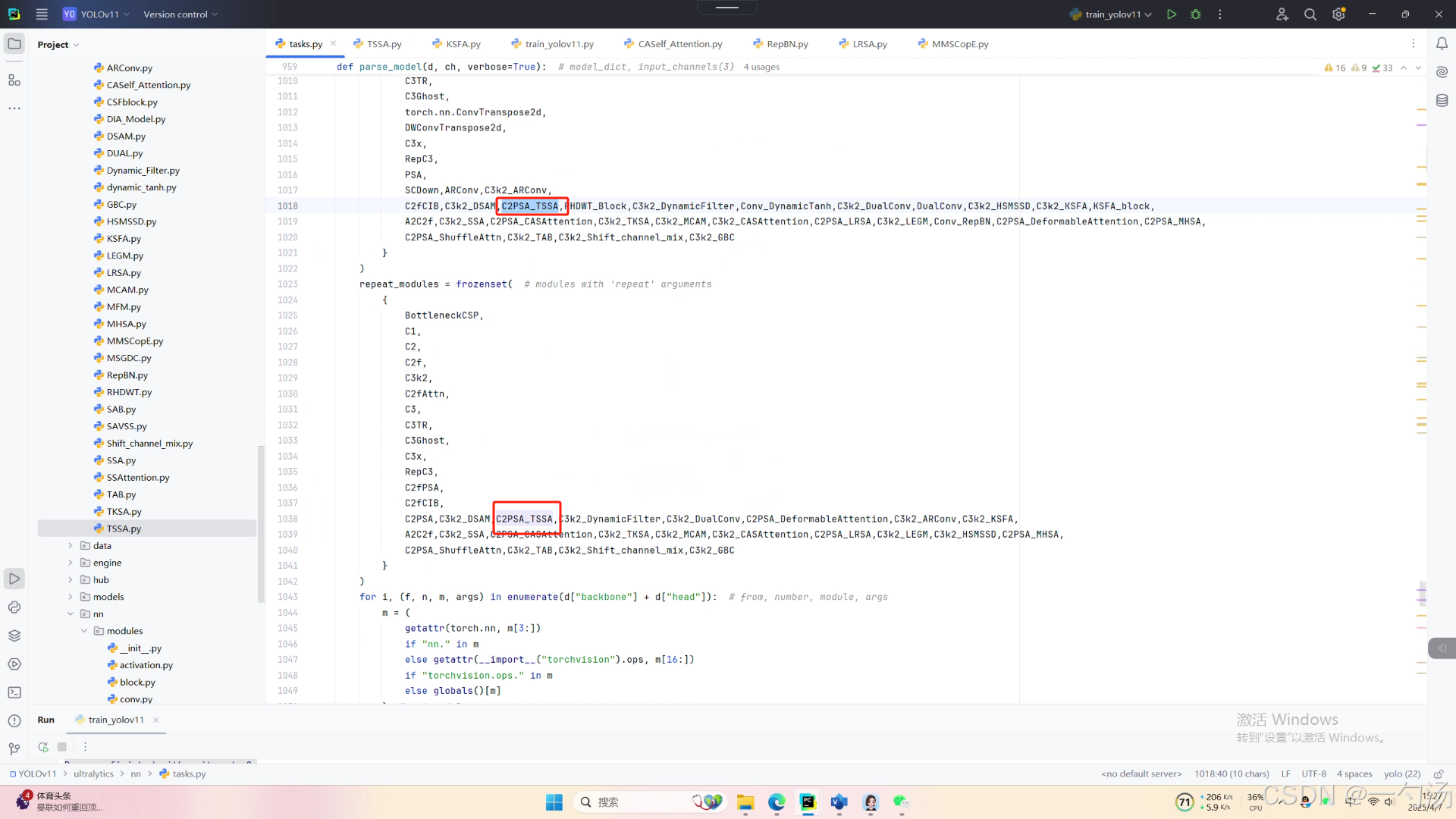
Task: Run train_yolov11 with the green play icon
Action: 1171,14
